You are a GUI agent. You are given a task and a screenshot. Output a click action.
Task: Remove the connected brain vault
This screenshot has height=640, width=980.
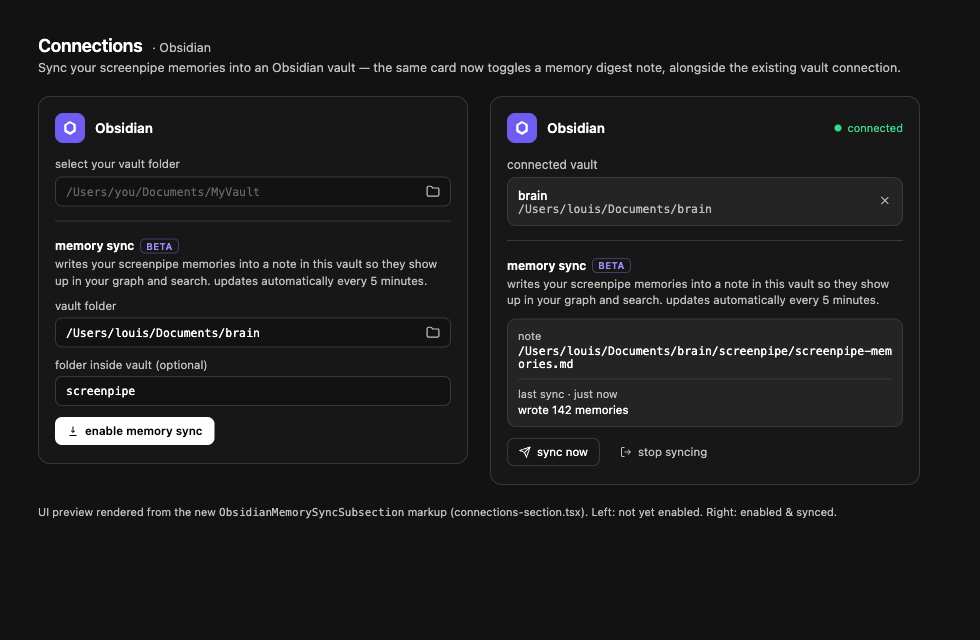click(884, 201)
